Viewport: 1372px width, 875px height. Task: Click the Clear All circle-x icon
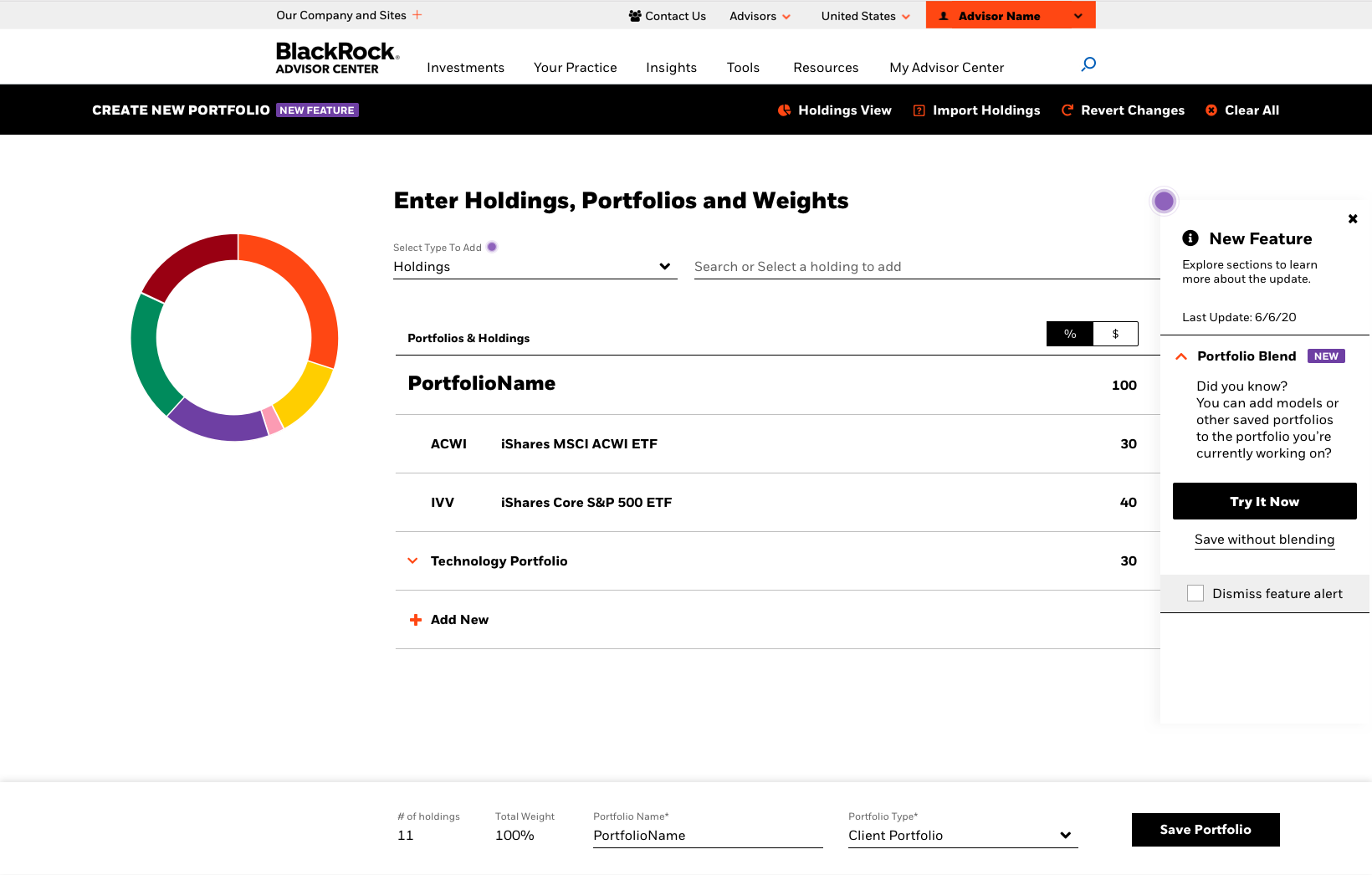(x=1211, y=110)
